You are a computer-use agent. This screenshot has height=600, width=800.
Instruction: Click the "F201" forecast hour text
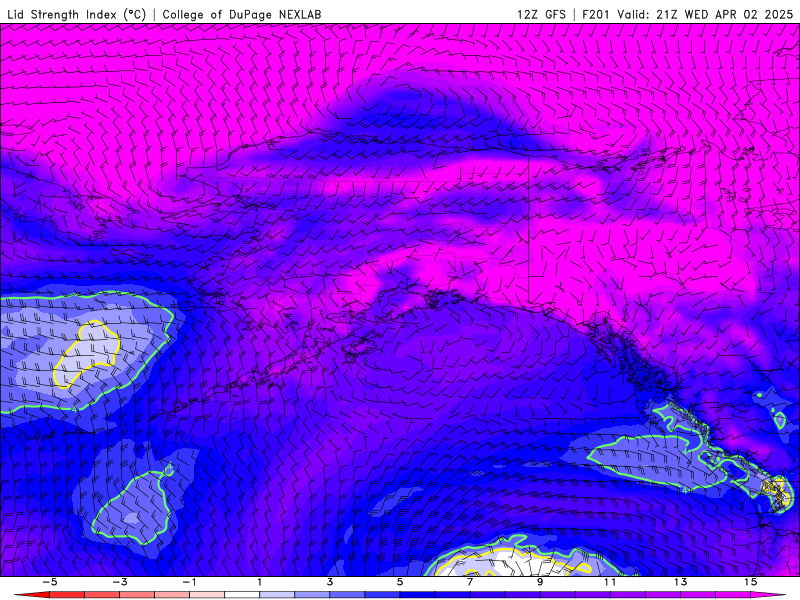point(595,14)
